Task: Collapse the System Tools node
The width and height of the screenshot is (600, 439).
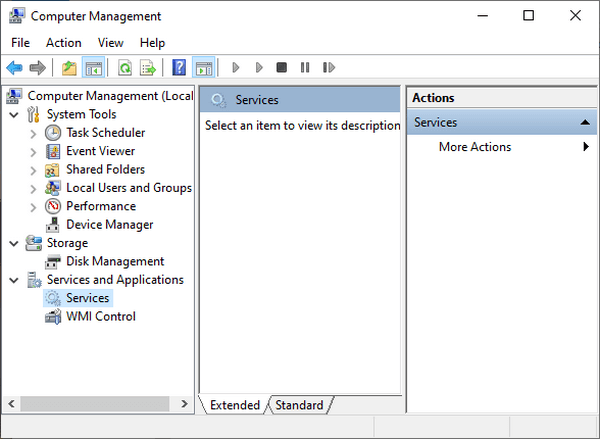Action: click(x=14, y=114)
